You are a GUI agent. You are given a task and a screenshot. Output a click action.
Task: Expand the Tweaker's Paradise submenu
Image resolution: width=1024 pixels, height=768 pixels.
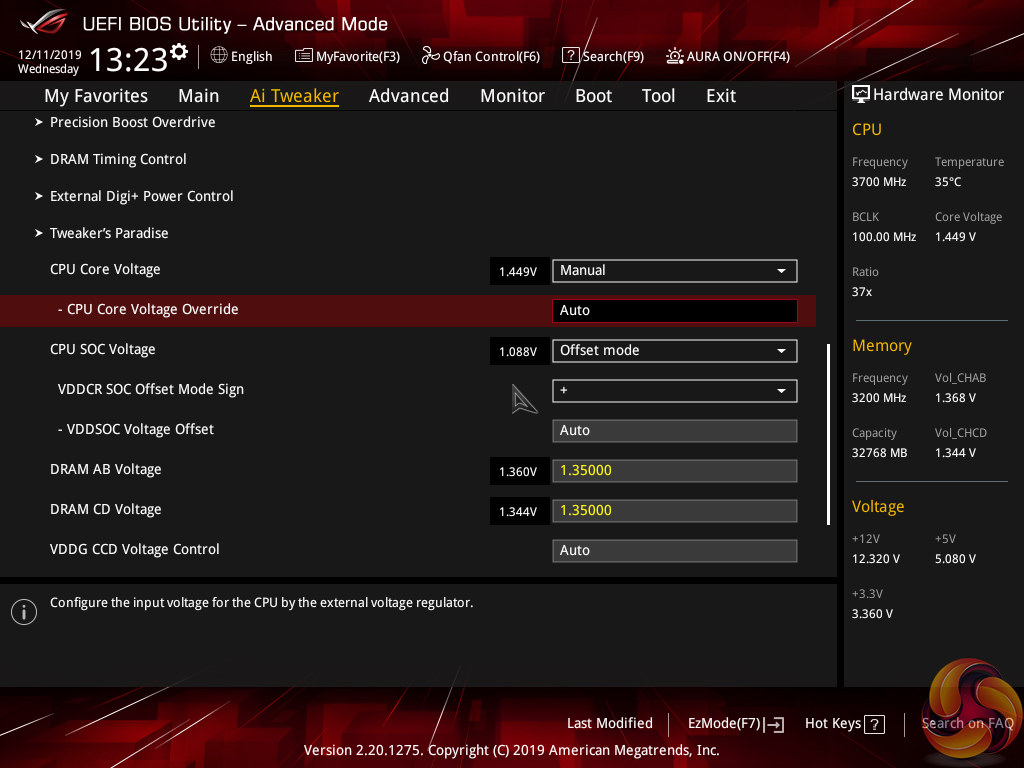tap(109, 233)
